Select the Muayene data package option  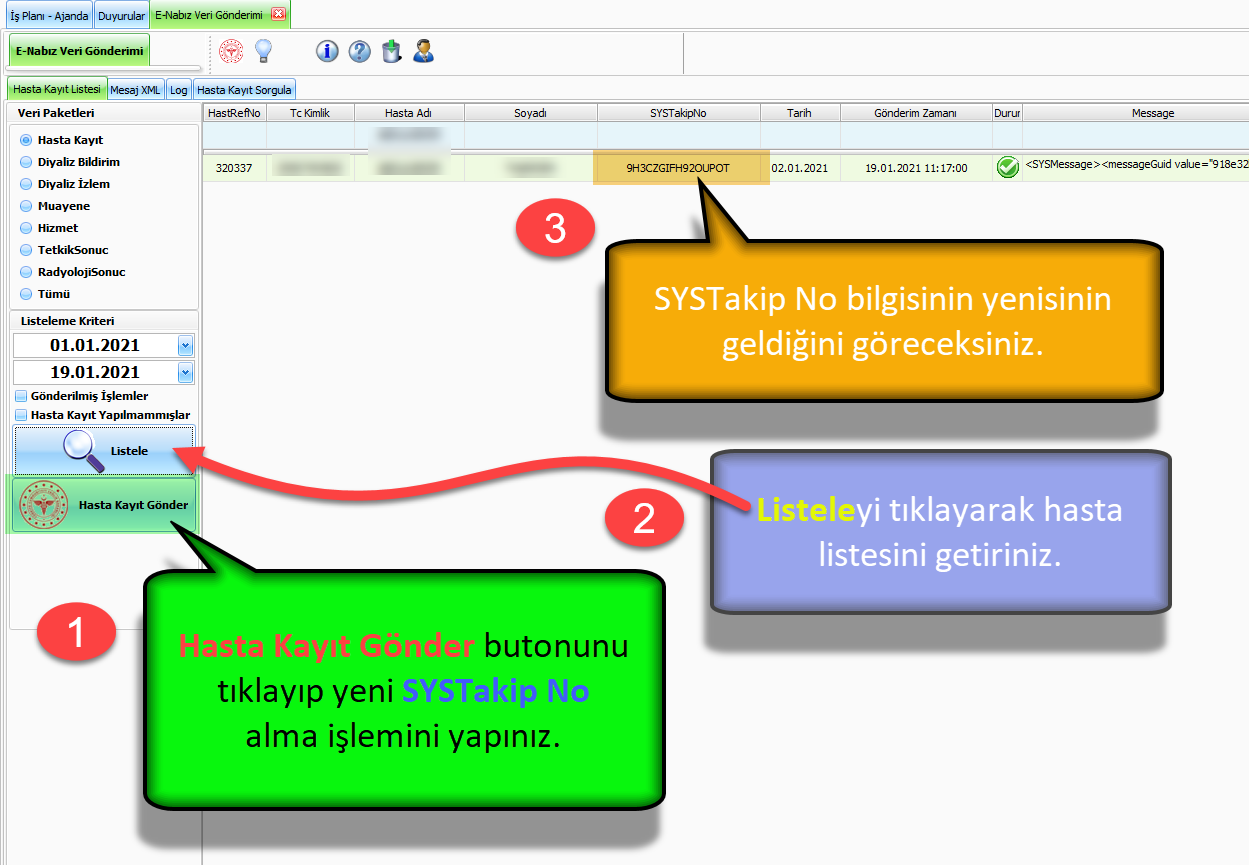26,206
